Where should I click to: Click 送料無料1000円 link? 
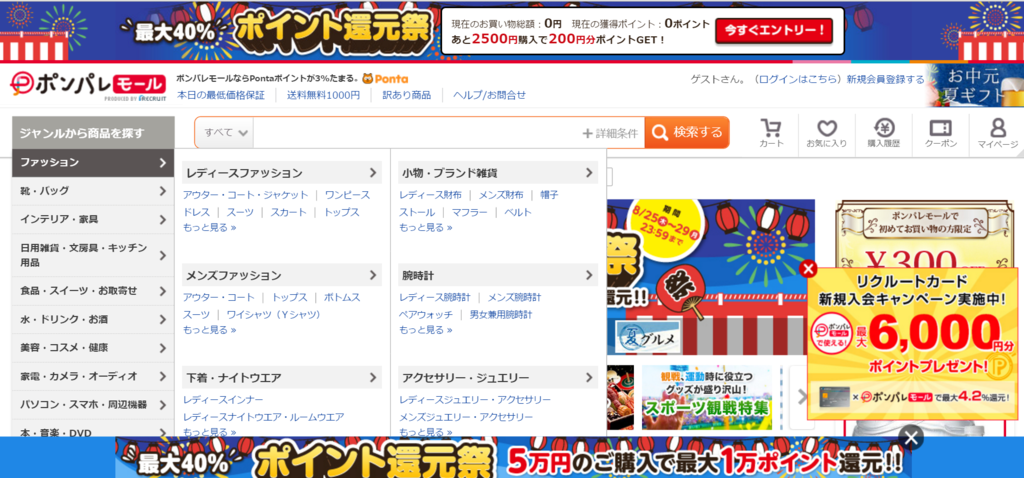(x=324, y=95)
